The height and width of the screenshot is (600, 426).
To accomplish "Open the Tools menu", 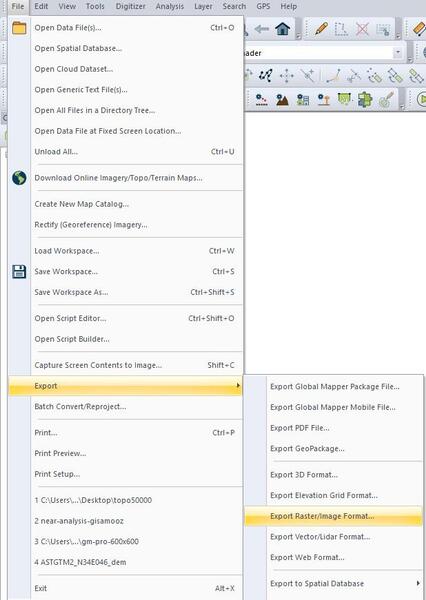I will 95,6.
